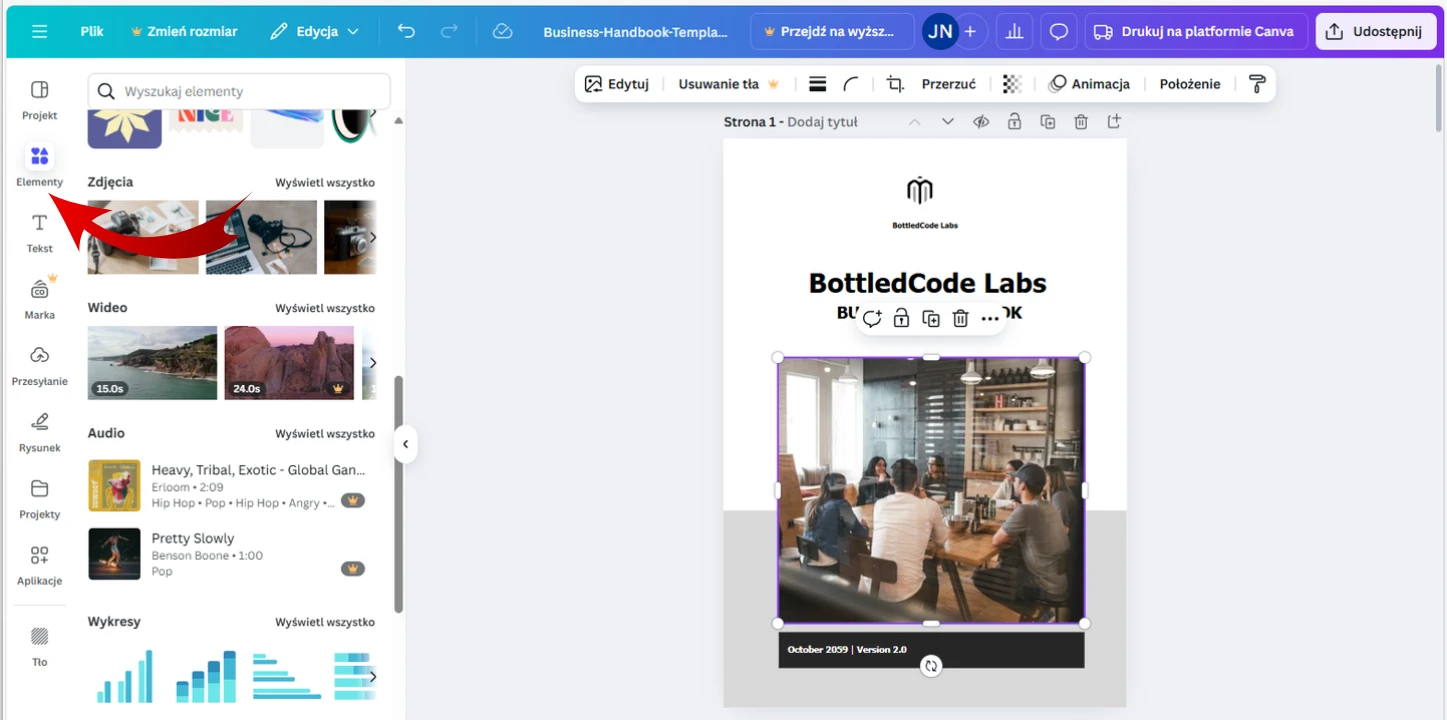Click the elements panel scrollbar

398,494
